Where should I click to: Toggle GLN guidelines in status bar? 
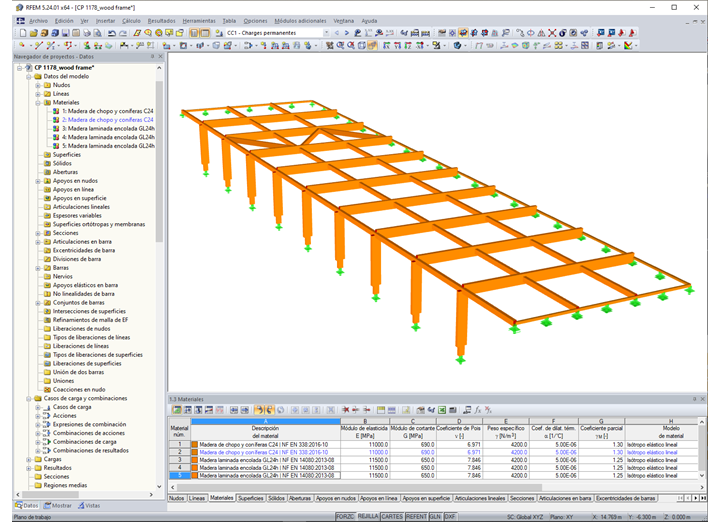coord(435,516)
